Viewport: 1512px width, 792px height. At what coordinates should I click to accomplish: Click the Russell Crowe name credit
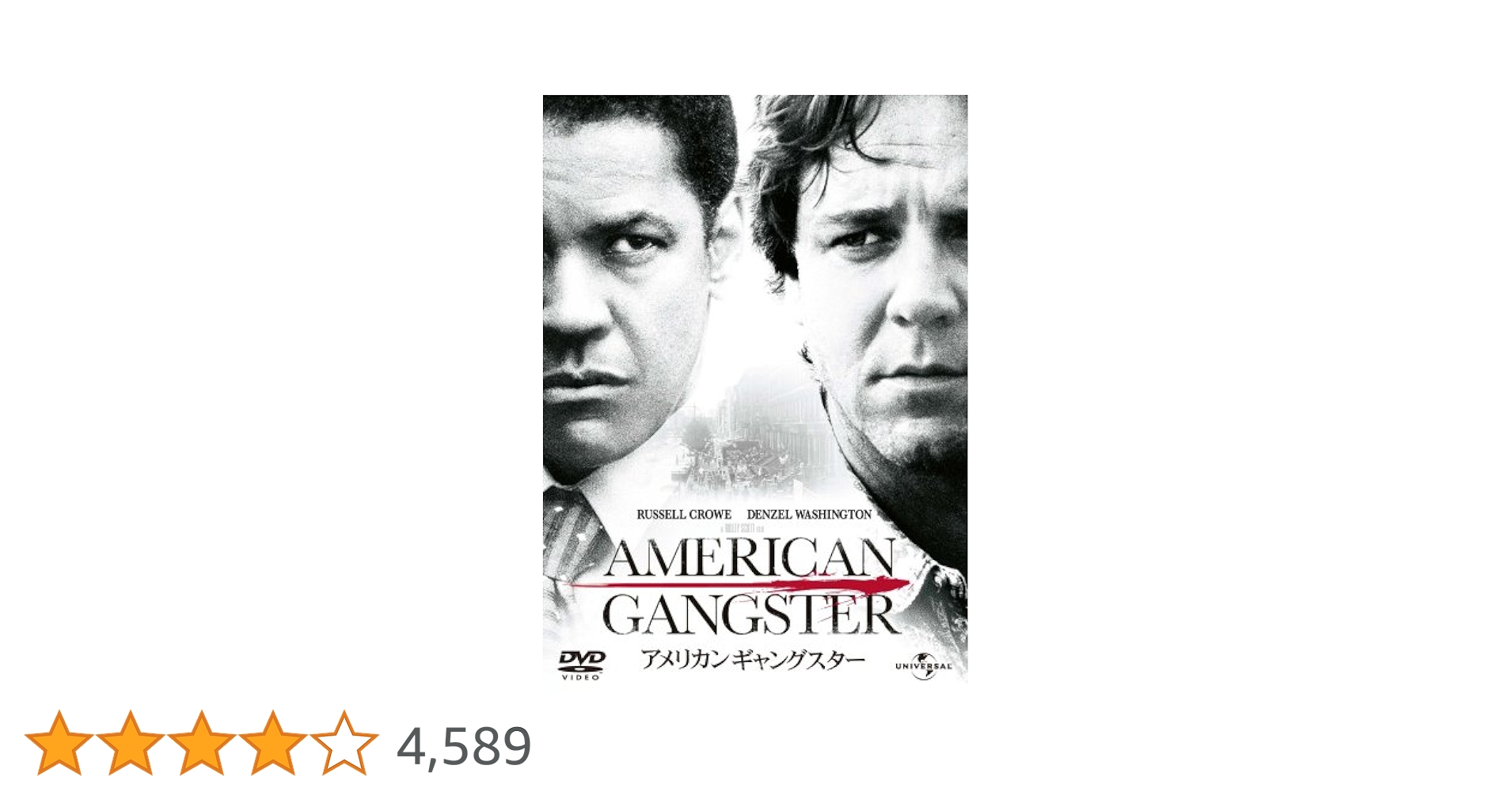(684, 514)
